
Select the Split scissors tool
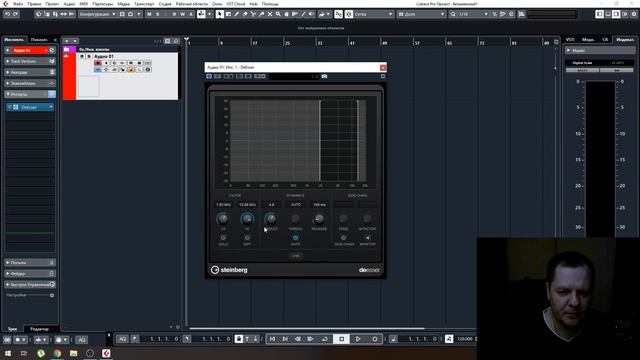(253, 14)
